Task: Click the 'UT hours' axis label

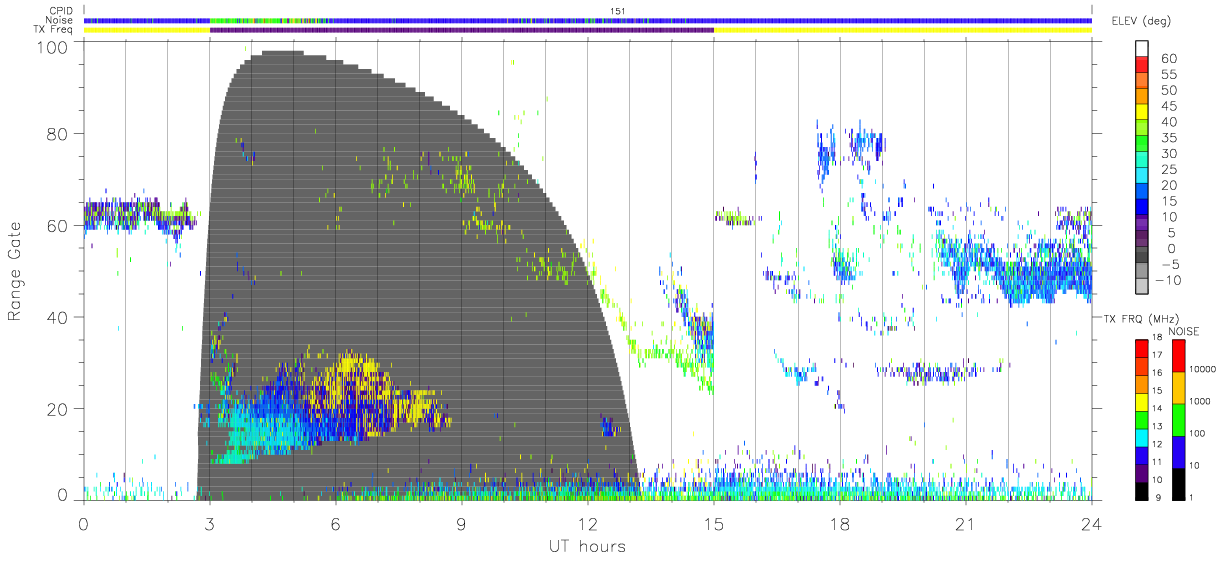Action: point(586,547)
